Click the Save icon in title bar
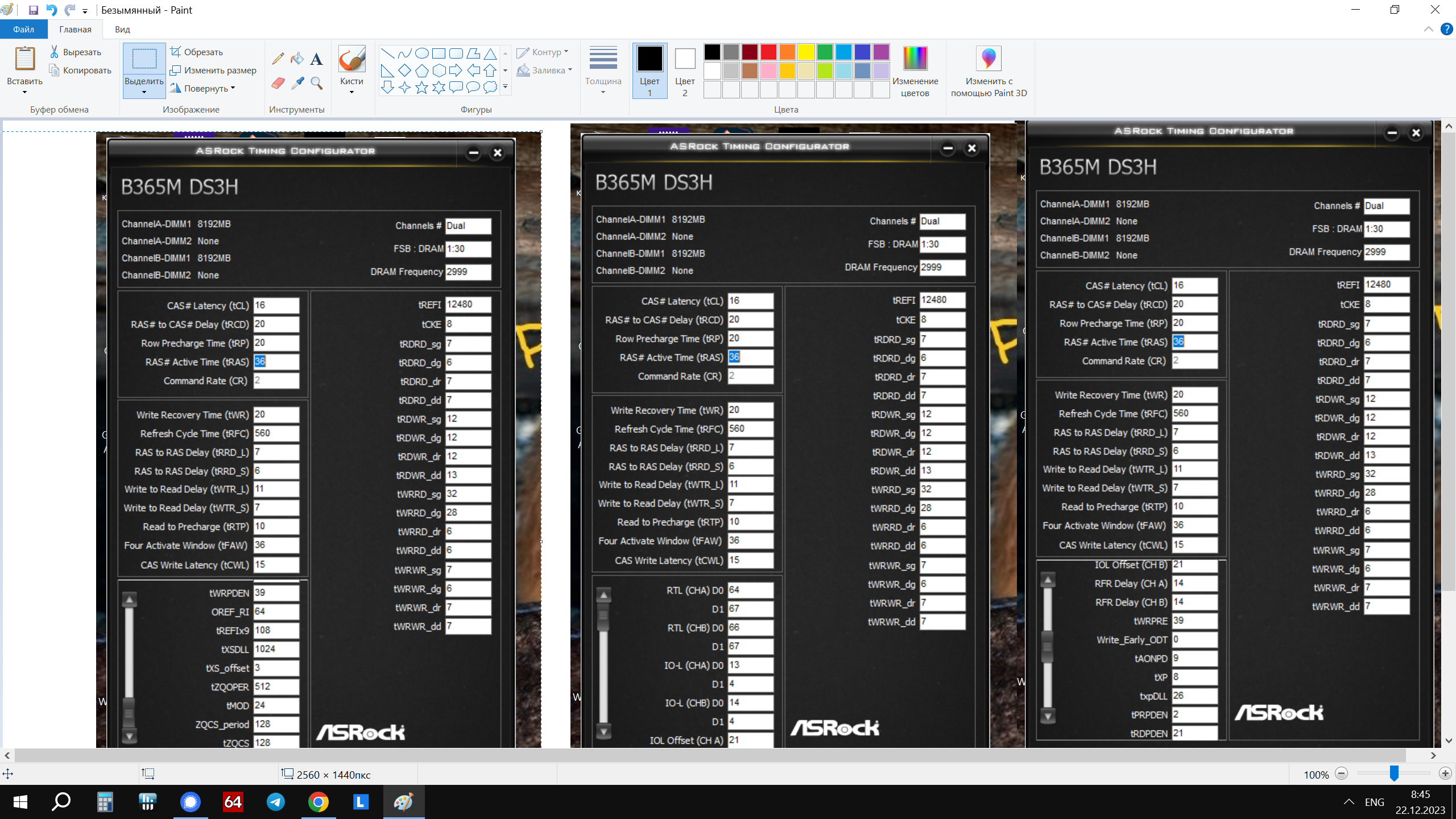The width and height of the screenshot is (1456, 819). [33, 10]
